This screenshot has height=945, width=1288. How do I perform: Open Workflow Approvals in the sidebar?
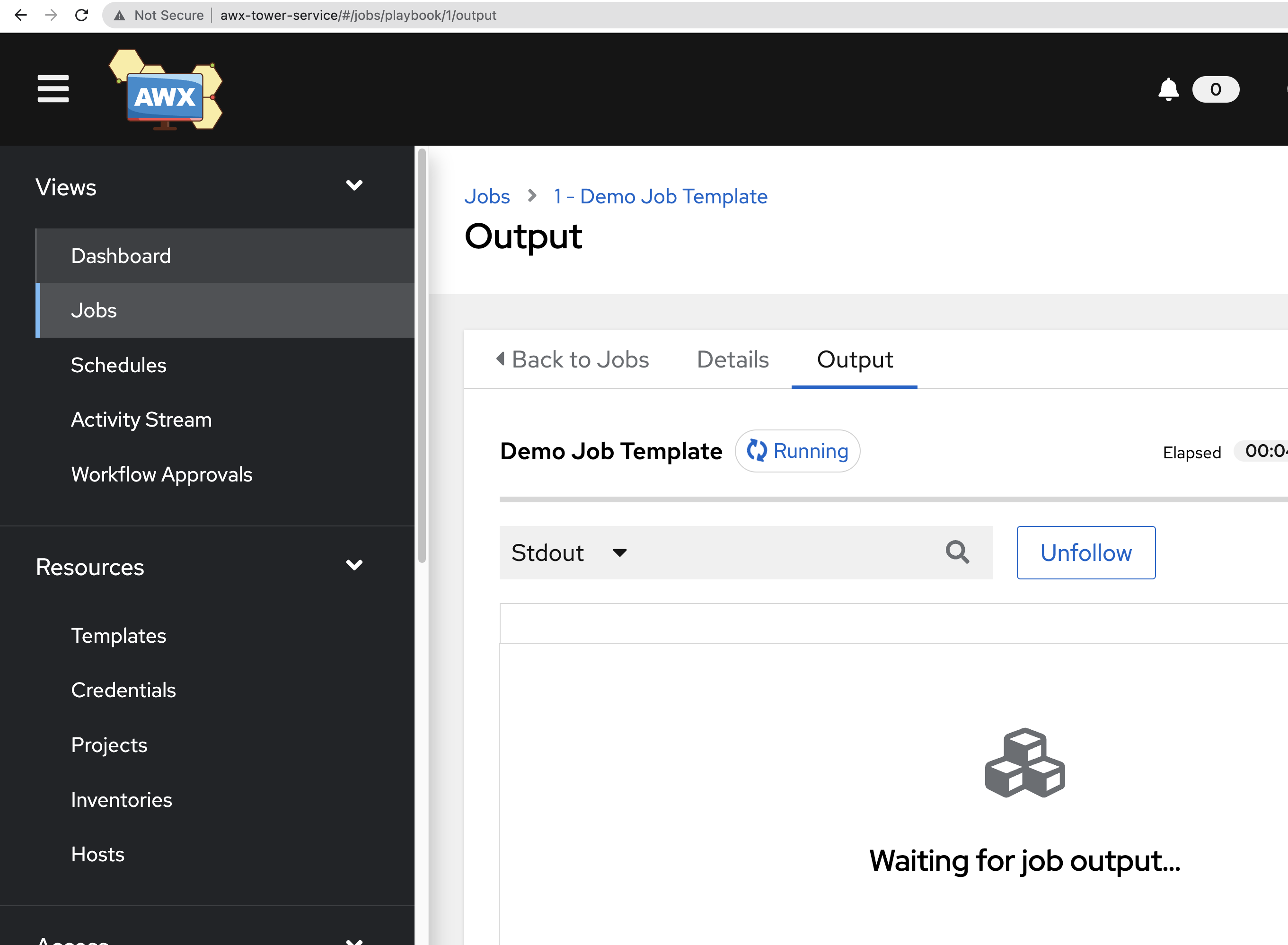click(225, 474)
